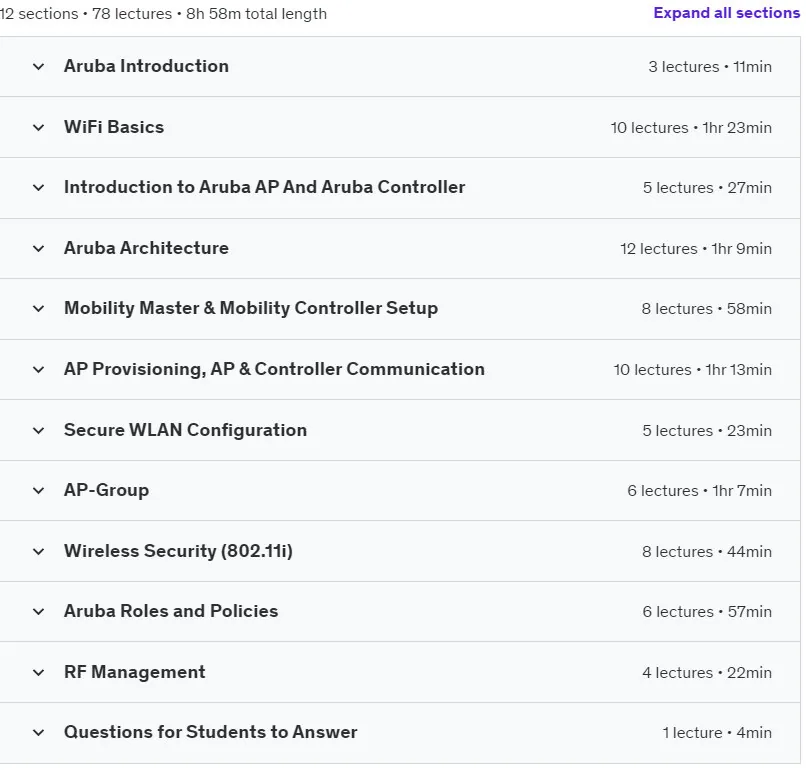Click the 10 lectures • 1hr 13min label
806x770 pixels.
click(692, 370)
